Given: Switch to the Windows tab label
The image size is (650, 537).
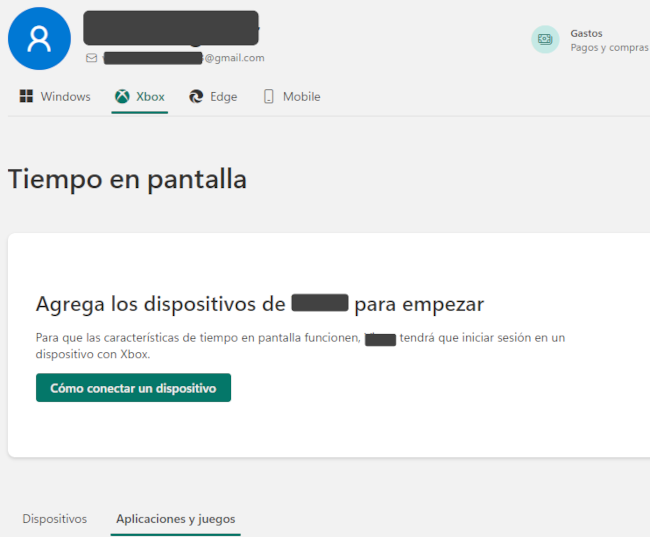Looking at the screenshot, I should coord(65,97).
